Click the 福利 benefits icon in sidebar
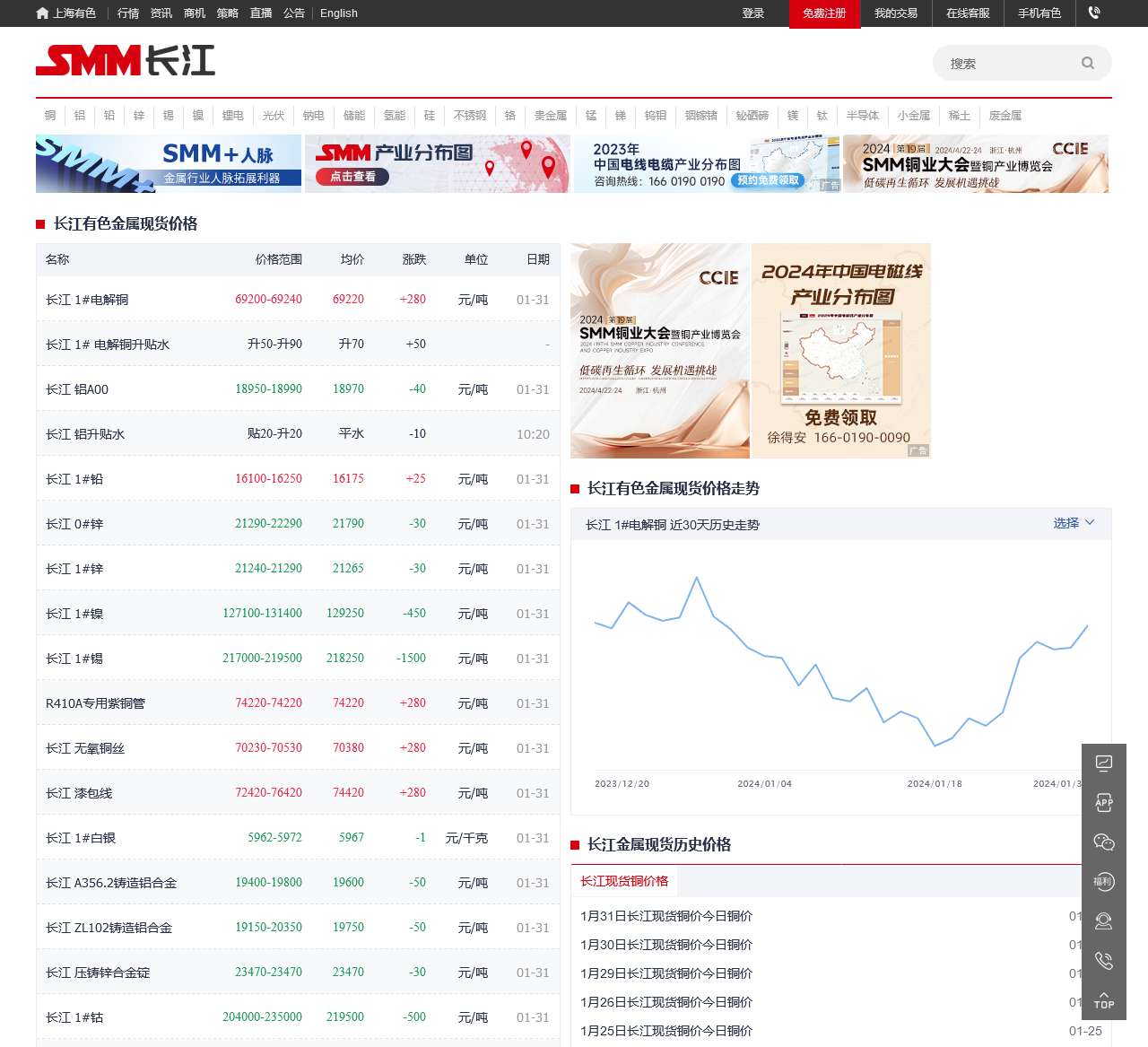1148x1047 pixels. (1104, 882)
